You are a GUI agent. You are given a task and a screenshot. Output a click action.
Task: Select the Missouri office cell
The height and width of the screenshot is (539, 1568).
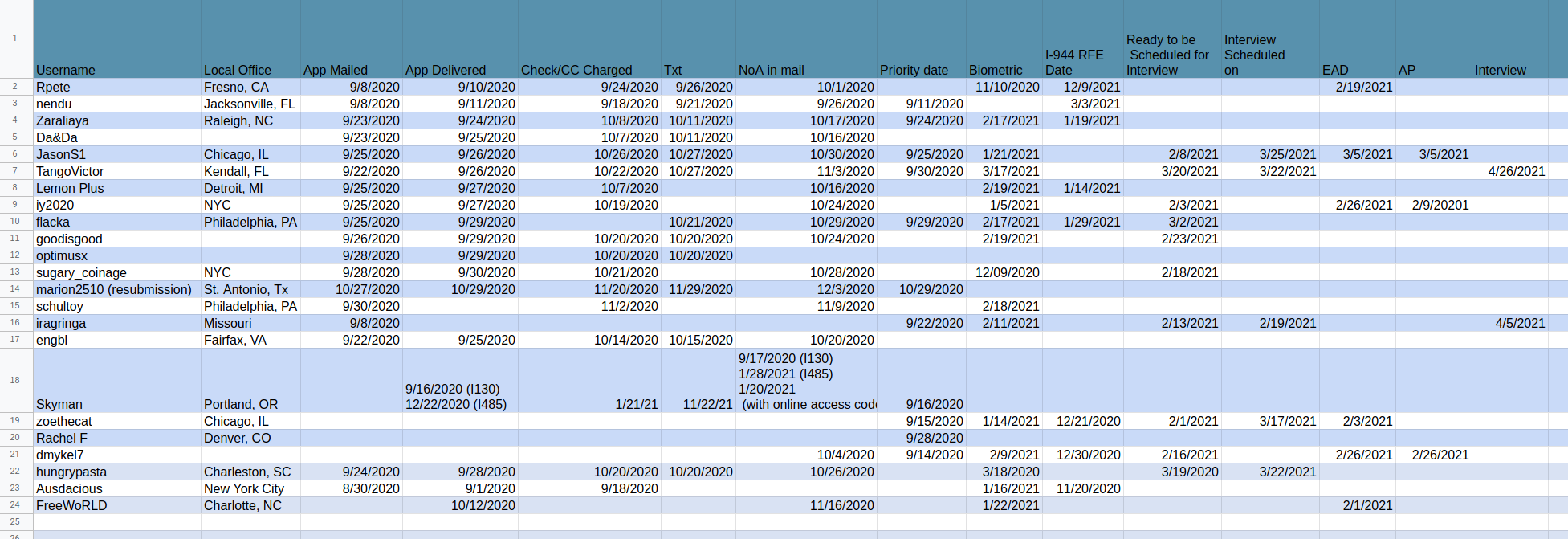250,323
